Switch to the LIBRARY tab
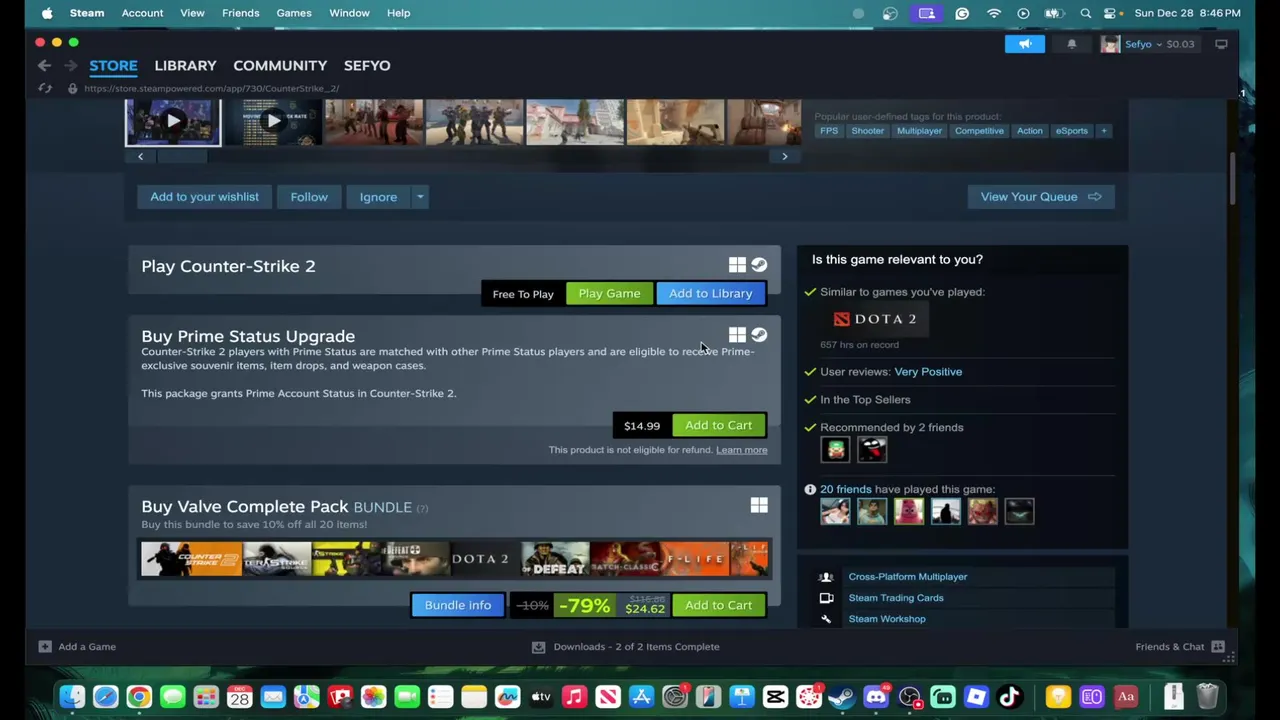Image resolution: width=1280 pixels, height=720 pixels. [185, 65]
